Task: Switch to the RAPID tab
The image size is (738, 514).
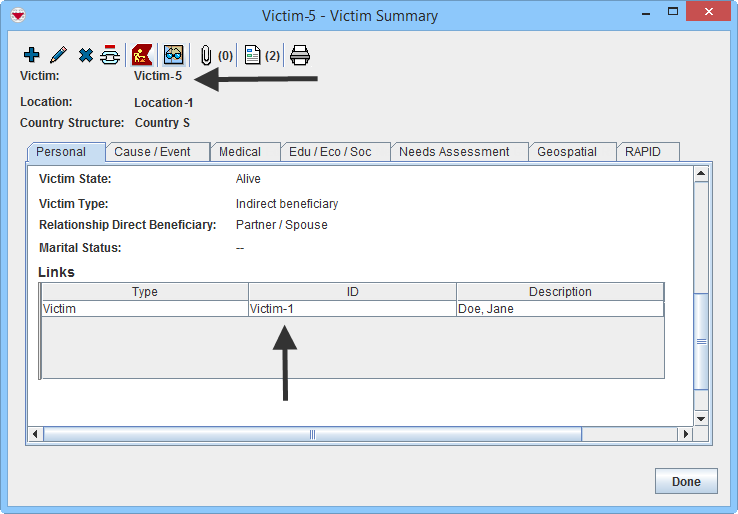Action: (x=643, y=152)
